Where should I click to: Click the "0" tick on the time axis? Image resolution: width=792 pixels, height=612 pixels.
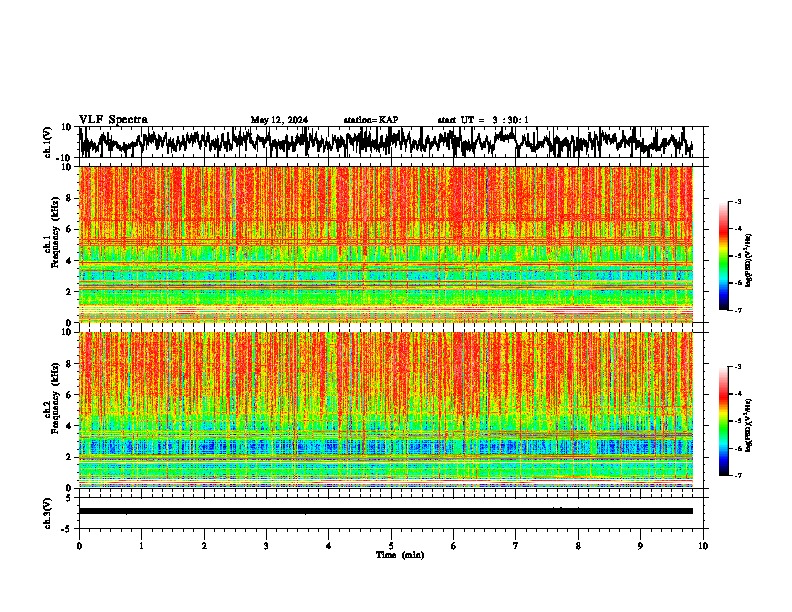[79, 546]
